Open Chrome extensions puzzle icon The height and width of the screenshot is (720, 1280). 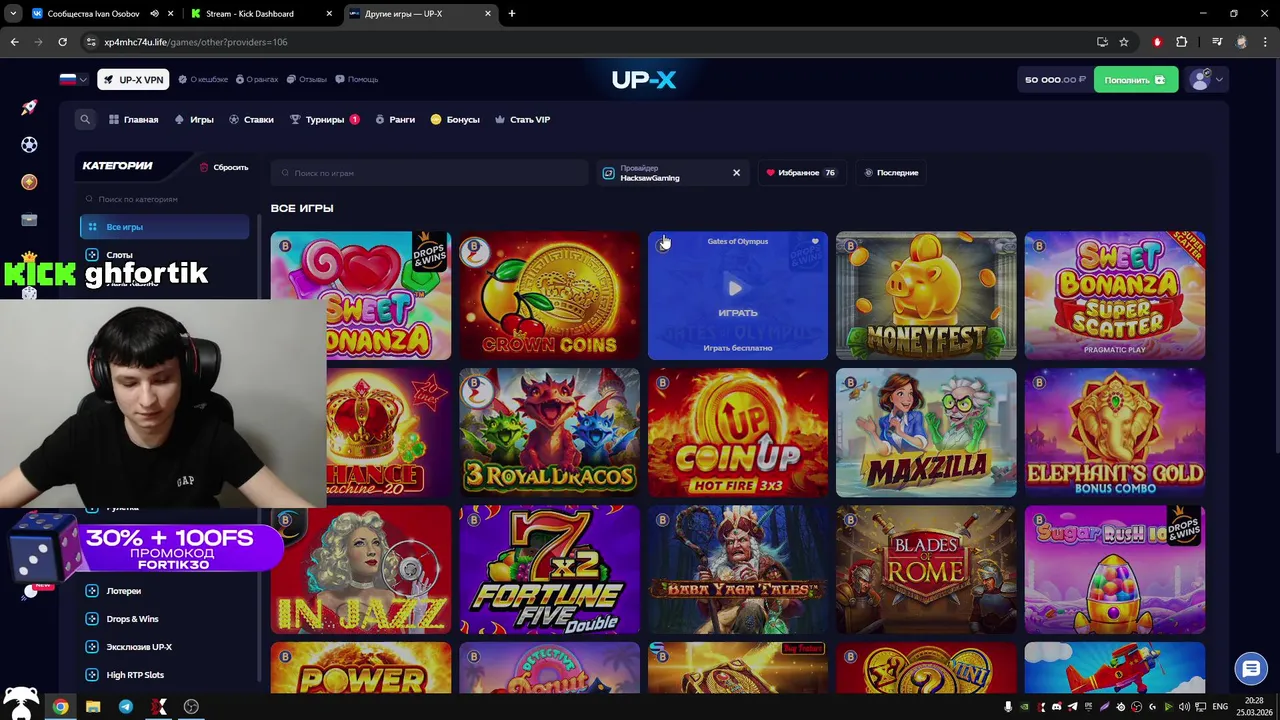1182,42
